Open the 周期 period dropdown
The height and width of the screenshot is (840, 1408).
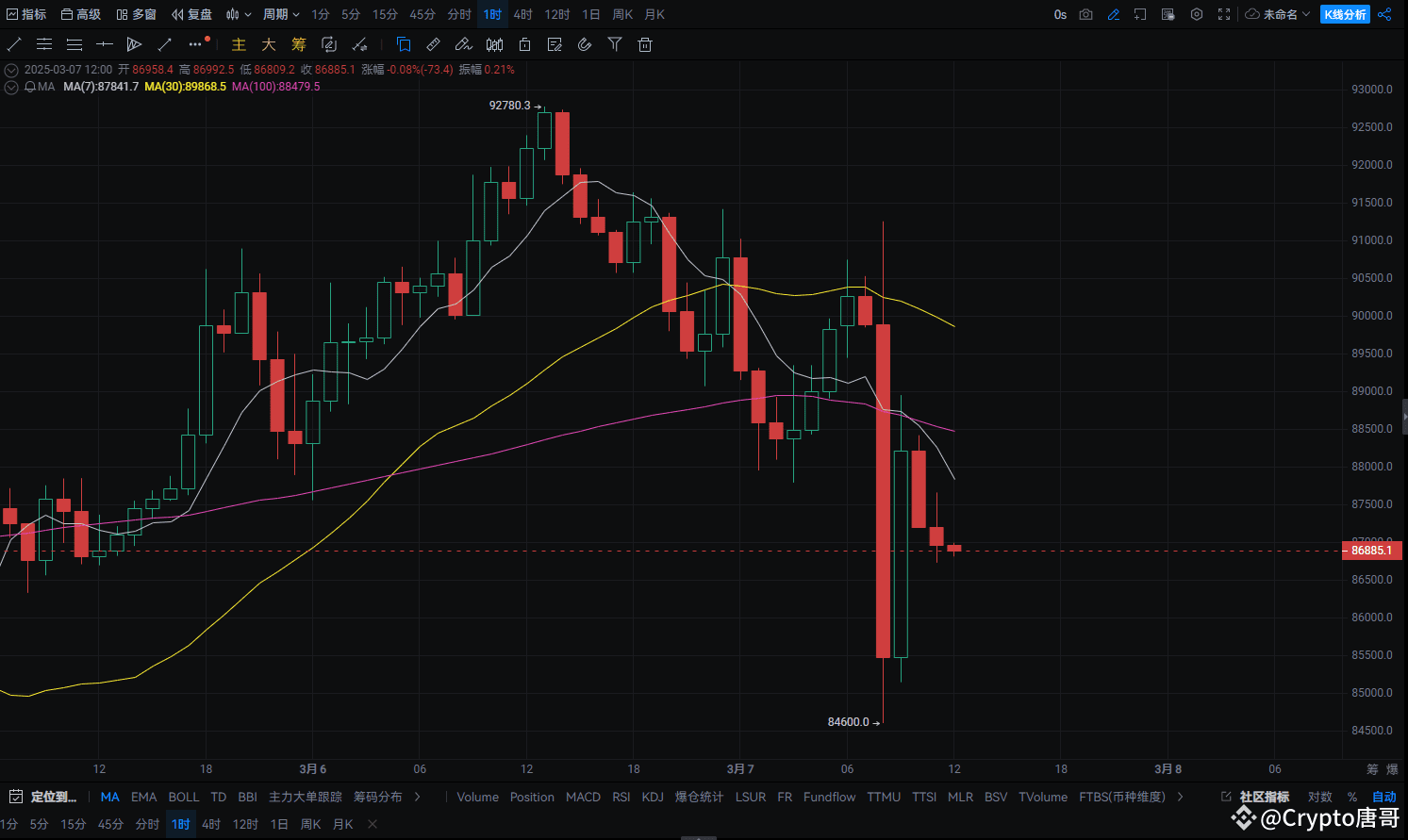pyautogui.click(x=281, y=14)
